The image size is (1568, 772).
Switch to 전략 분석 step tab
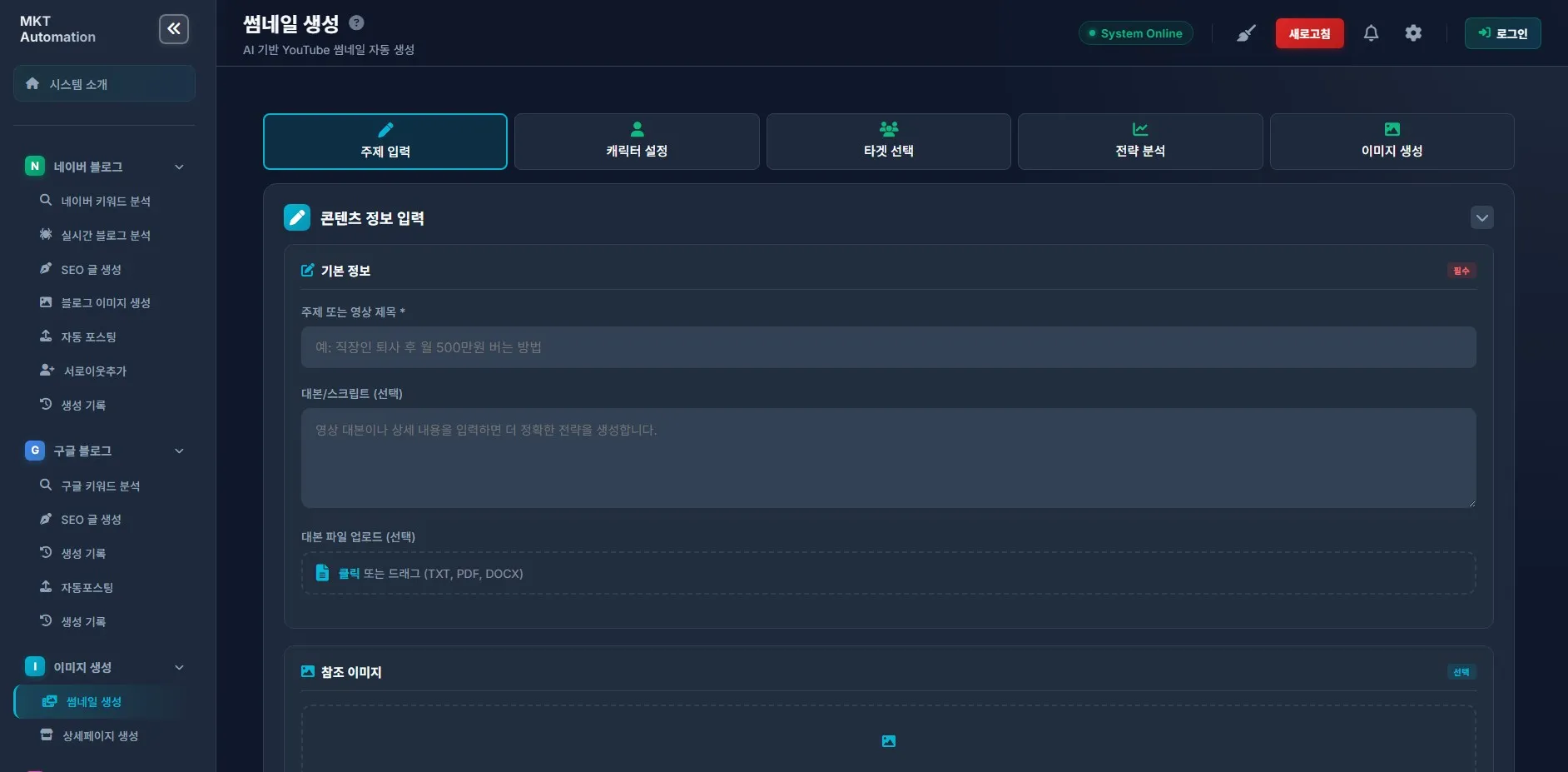(x=1140, y=142)
